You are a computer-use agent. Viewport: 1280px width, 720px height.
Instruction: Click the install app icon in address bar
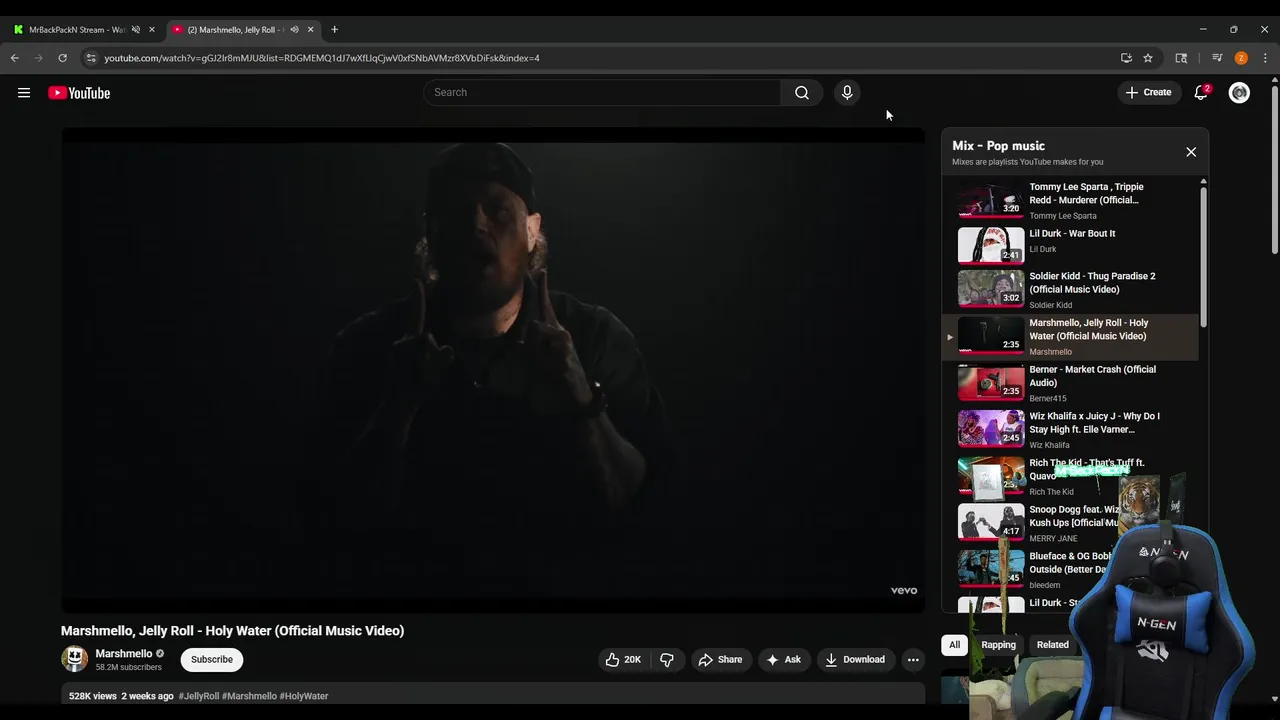pyautogui.click(x=1126, y=58)
